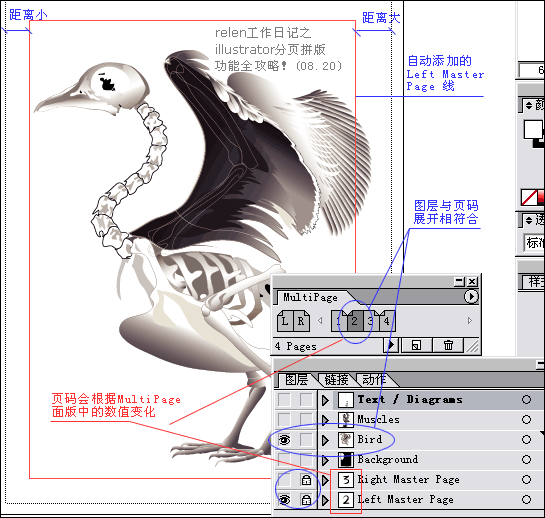This screenshot has height=518, width=545.
Task: Click the Bird layer thumbnail
Action: 346,440
